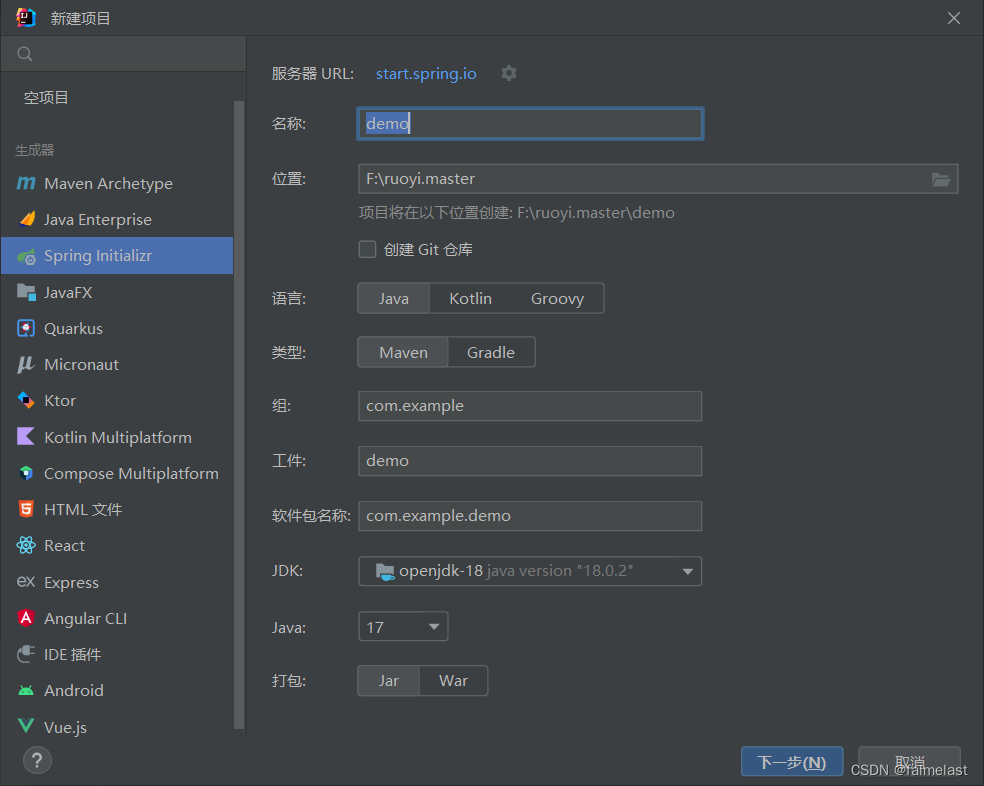This screenshot has height=786, width=984.
Task: Click the 组 com.example field
Action: [530, 406]
